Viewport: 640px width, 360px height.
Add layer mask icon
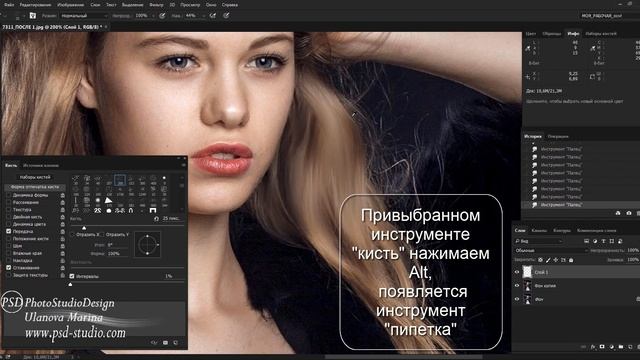pyautogui.click(x=602, y=347)
